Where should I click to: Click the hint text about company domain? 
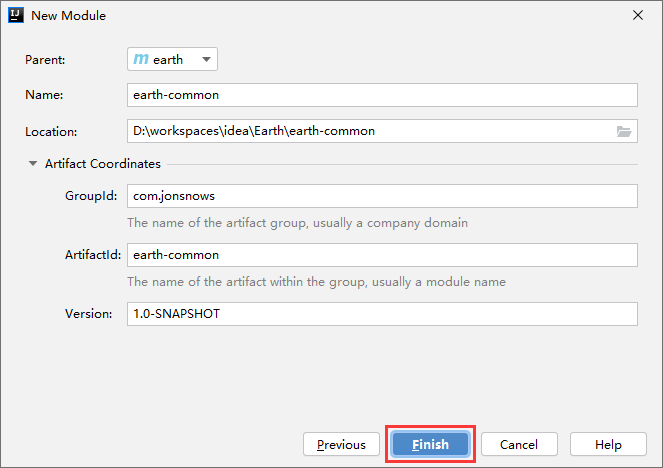pyautogui.click(x=297, y=223)
